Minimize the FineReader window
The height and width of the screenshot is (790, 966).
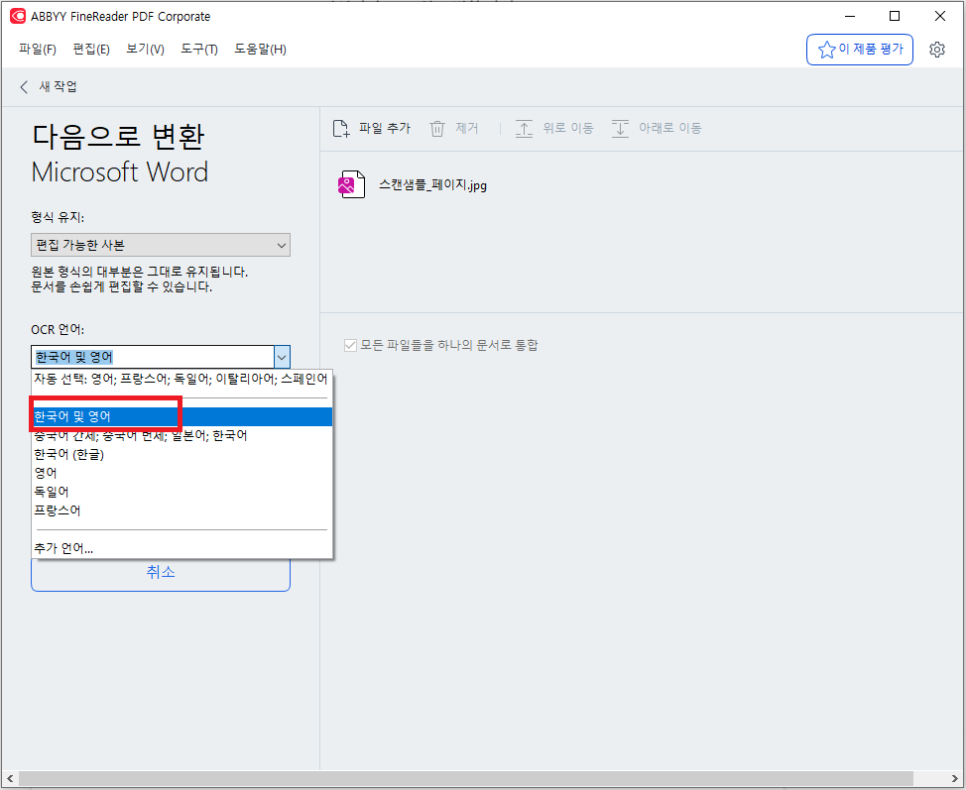click(x=850, y=16)
